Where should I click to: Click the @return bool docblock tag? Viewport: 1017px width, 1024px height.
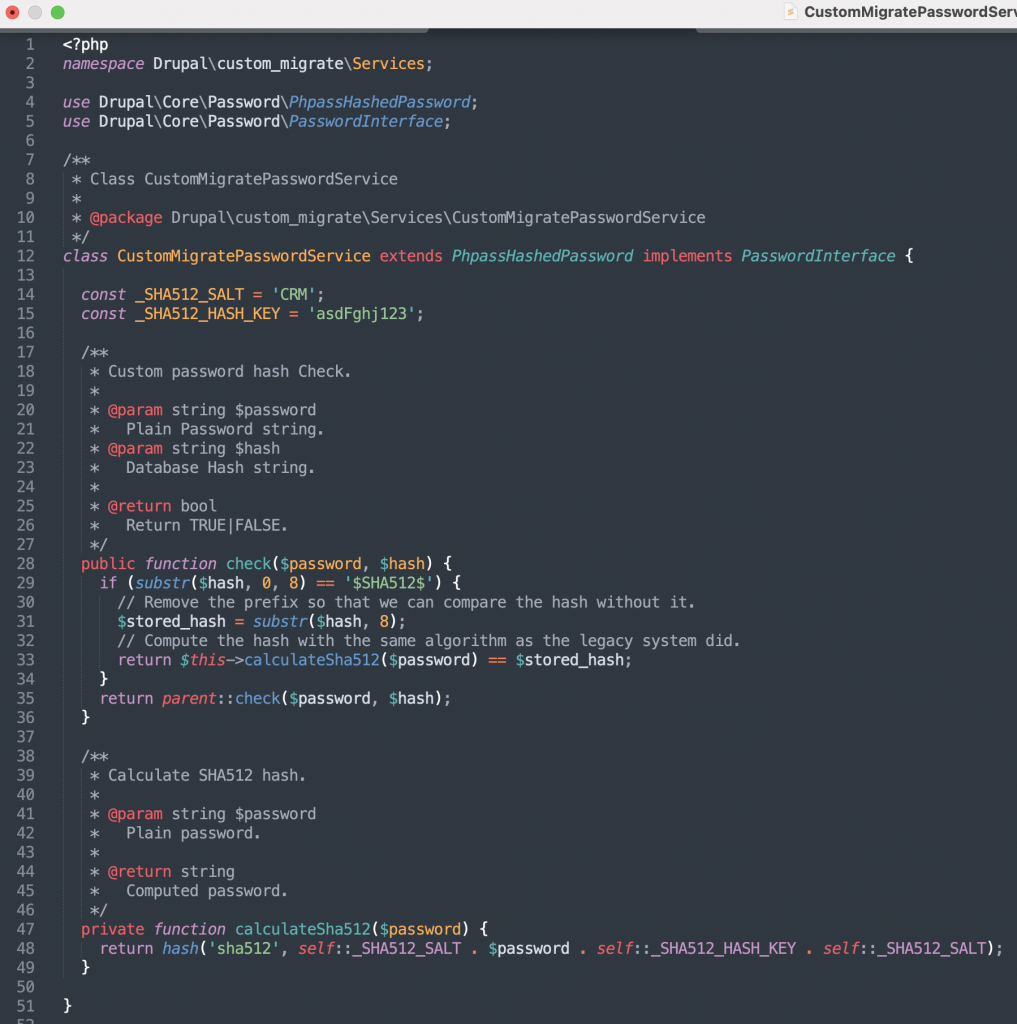click(139, 506)
